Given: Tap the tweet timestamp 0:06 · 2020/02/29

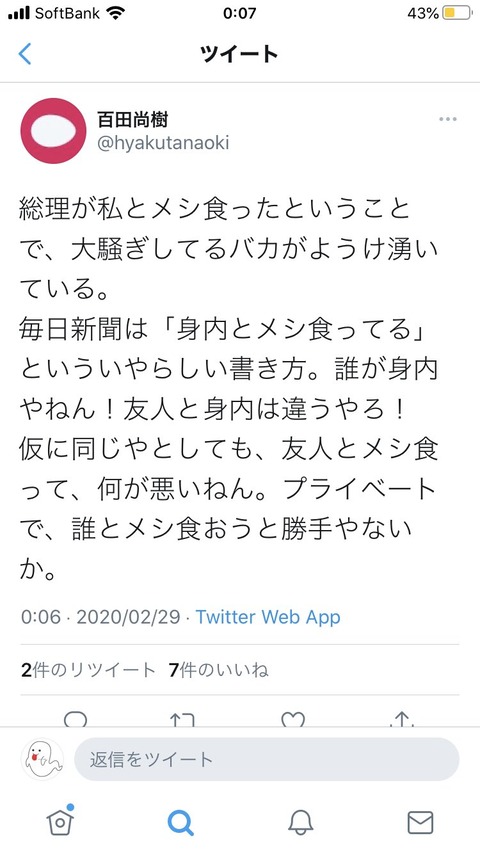Looking at the screenshot, I should pyautogui.click(x=100, y=617).
